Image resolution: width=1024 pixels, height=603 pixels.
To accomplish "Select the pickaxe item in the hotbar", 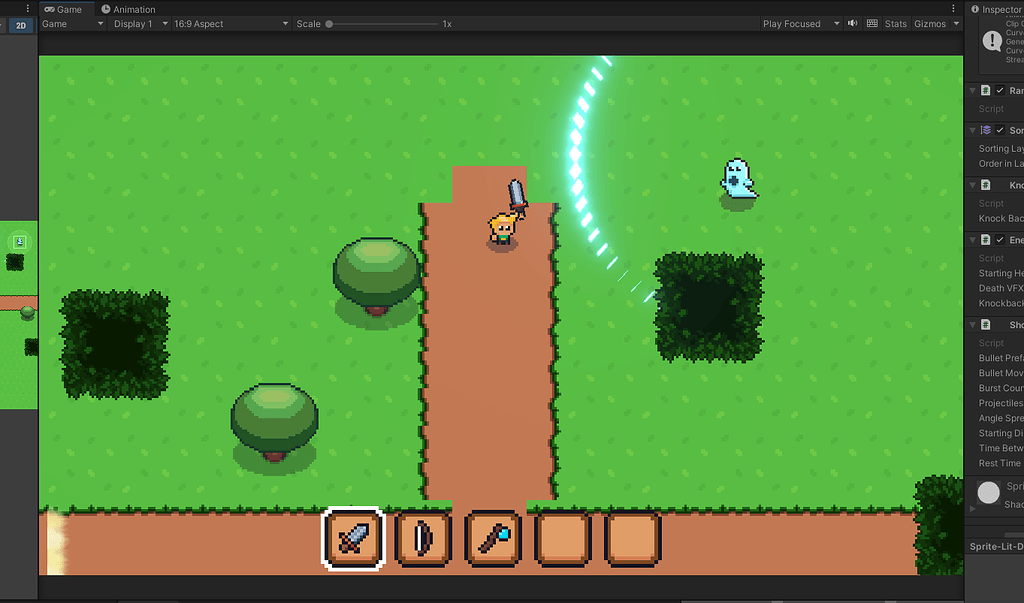I will coord(492,539).
